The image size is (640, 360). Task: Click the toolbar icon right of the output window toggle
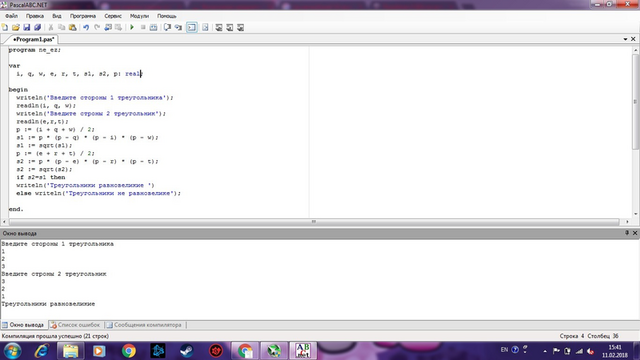click(x=205, y=27)
